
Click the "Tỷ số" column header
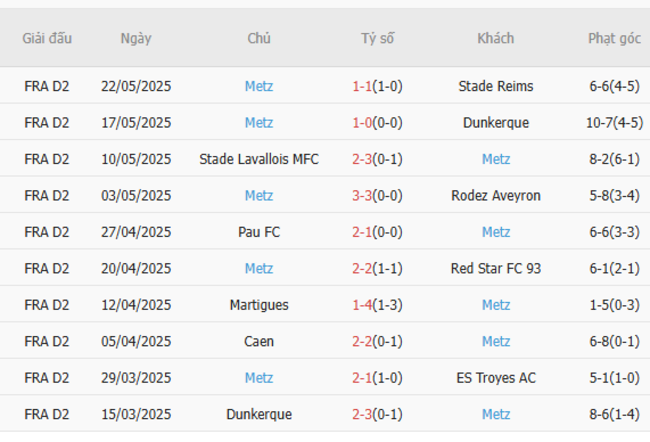[378, 39]
